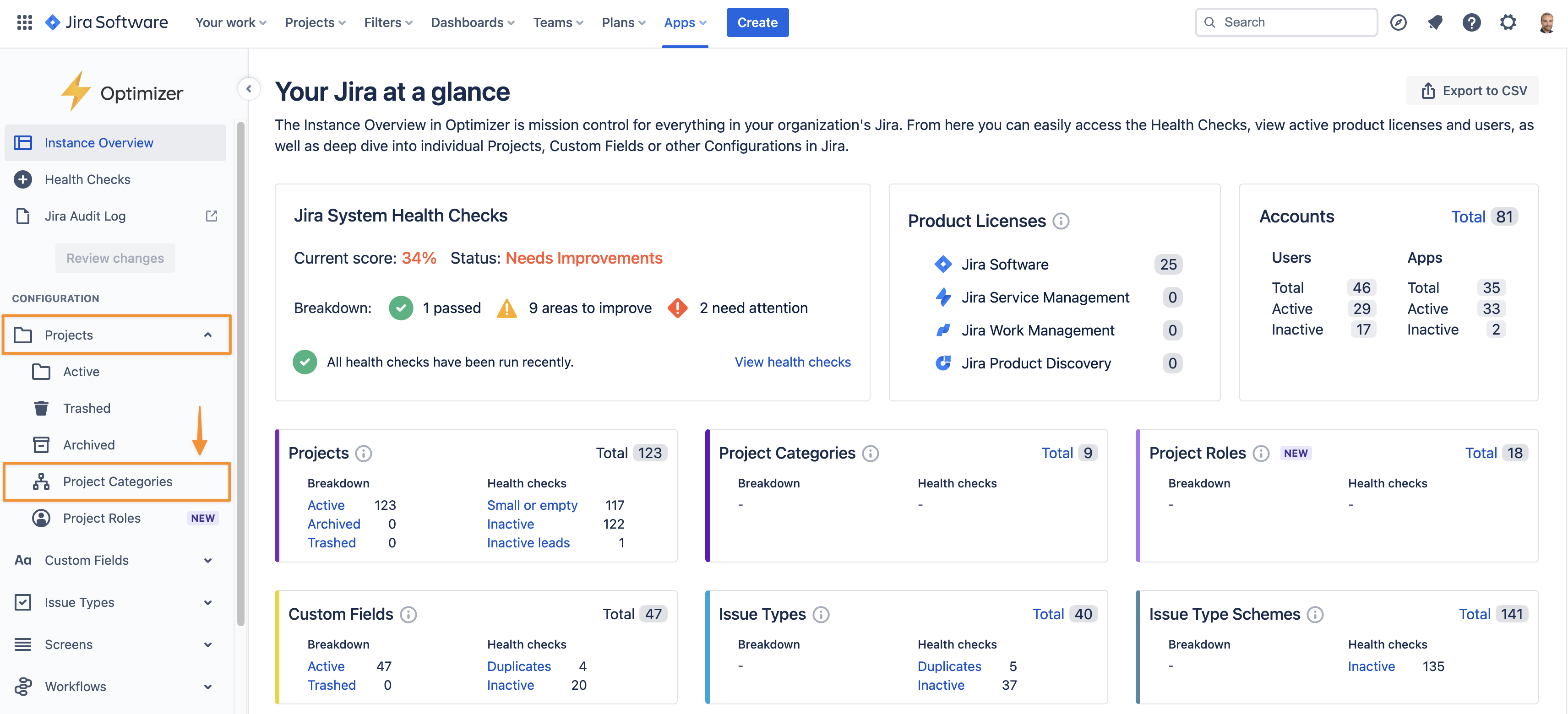Open the View health checks link
The image size is (1568, 714).
pyautogui.click(x=792, y=362)
